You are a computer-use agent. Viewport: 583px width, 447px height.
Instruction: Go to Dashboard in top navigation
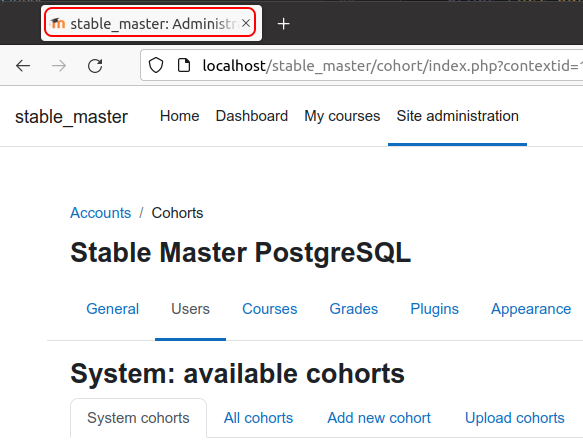coord(252,116)
